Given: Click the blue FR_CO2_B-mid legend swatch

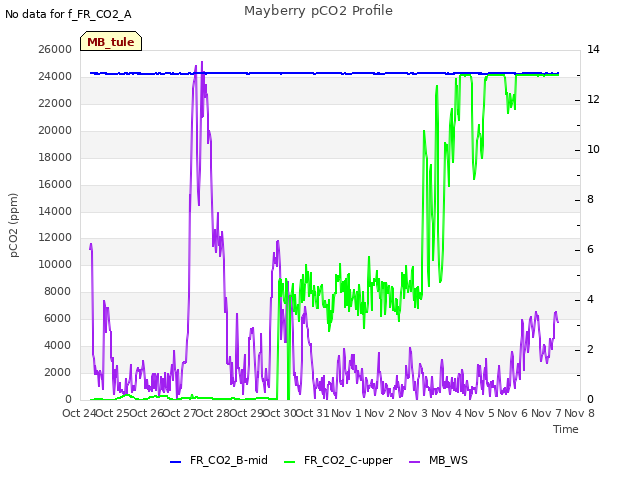Looking at the screenshot, I should pyautogui.click(x=176, y=462).
